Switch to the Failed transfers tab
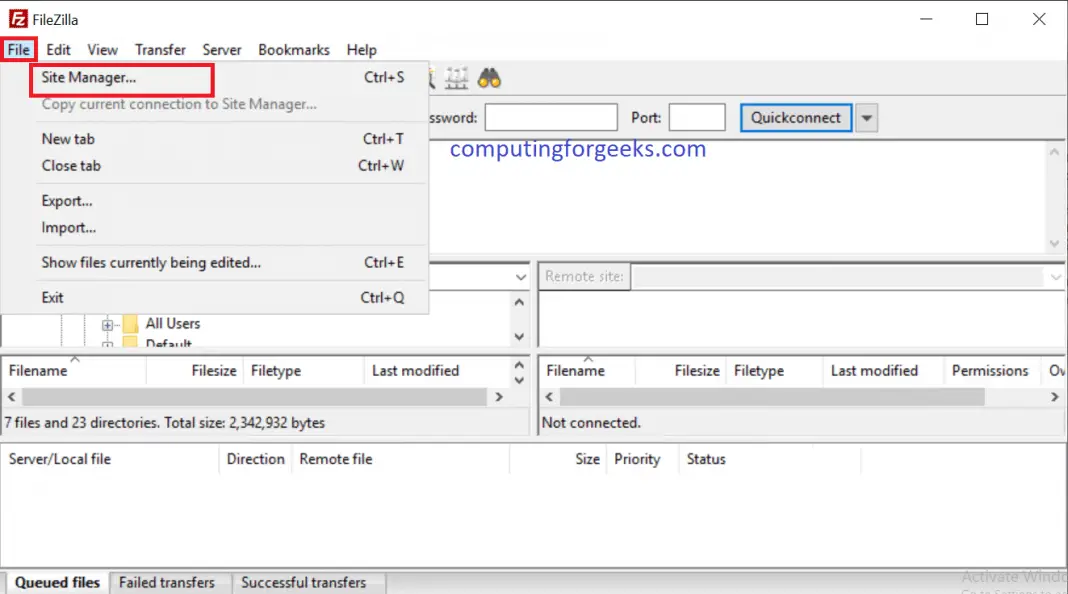Viewport: 1068px width, 594px height. 169,582
